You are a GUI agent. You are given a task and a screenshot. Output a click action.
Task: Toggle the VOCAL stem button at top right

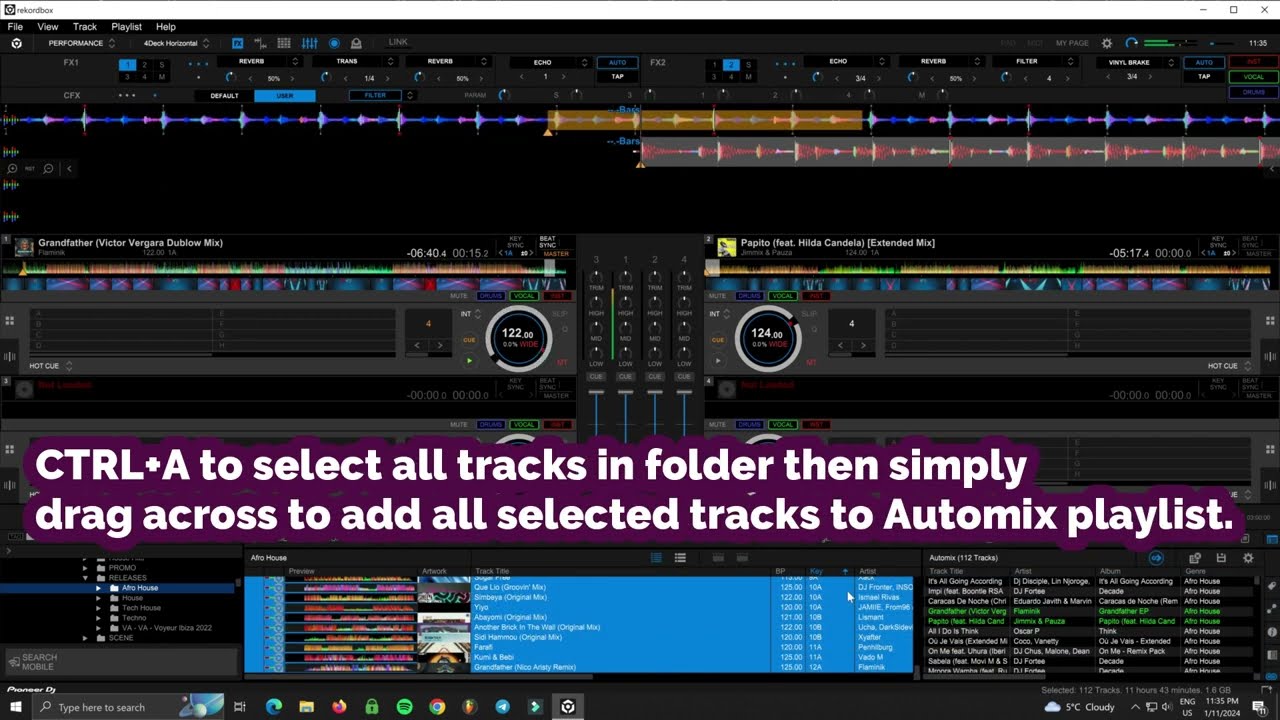click(x=1253, y=77)
